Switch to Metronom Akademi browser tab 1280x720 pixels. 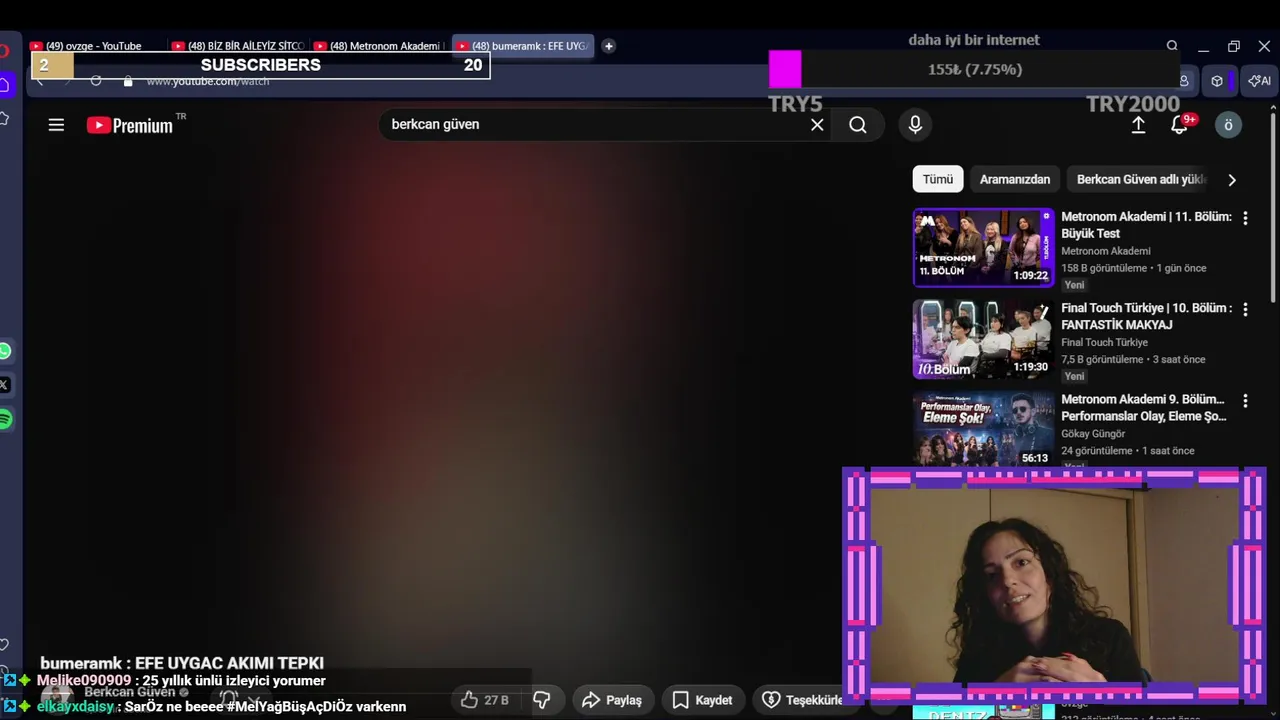380,46
